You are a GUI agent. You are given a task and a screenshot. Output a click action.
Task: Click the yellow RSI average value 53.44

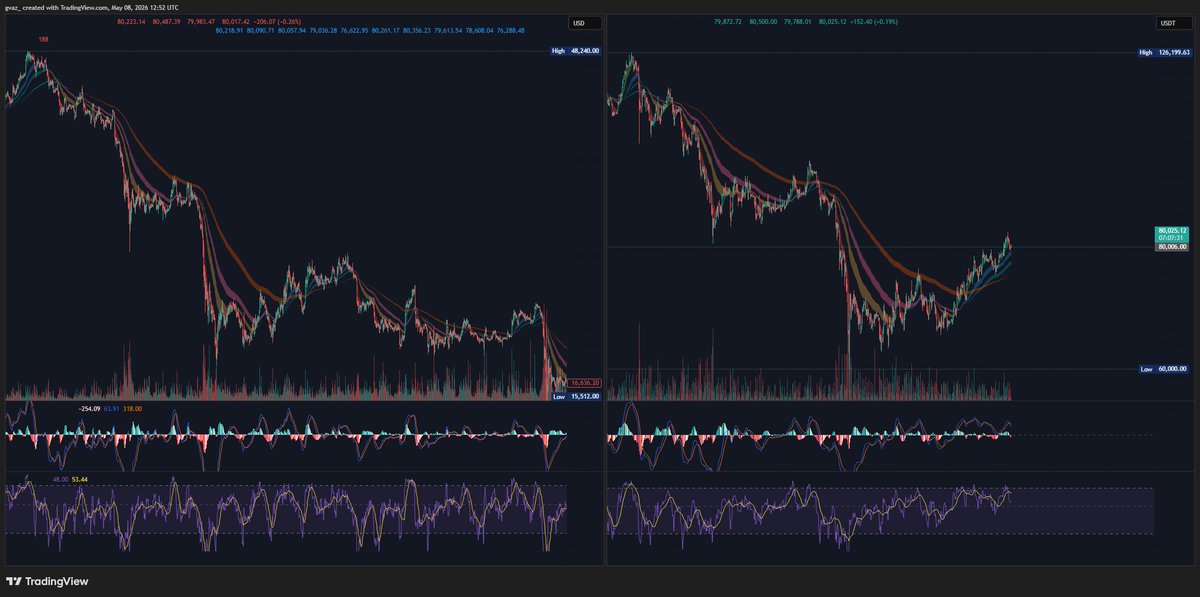point(81,480)
